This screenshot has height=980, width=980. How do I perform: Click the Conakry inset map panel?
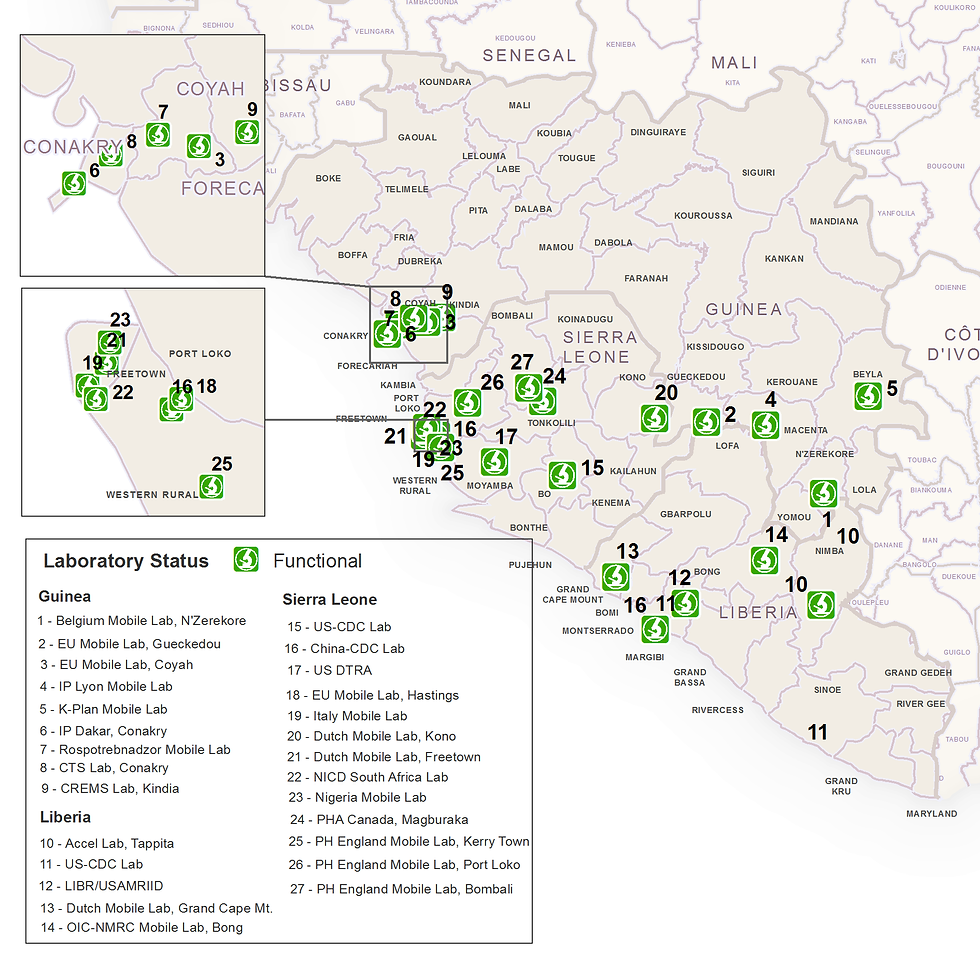pyautogui.click(x=142, y=155)
